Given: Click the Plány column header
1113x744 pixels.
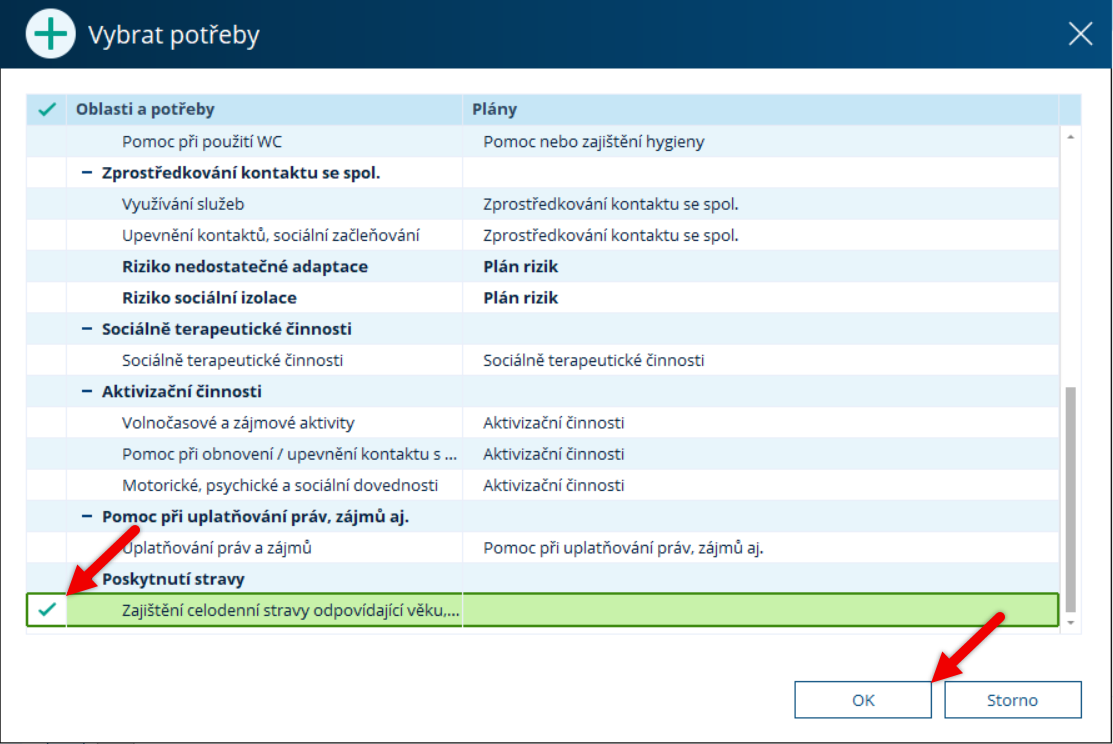Looking at the screenshot, I should 760,109.
